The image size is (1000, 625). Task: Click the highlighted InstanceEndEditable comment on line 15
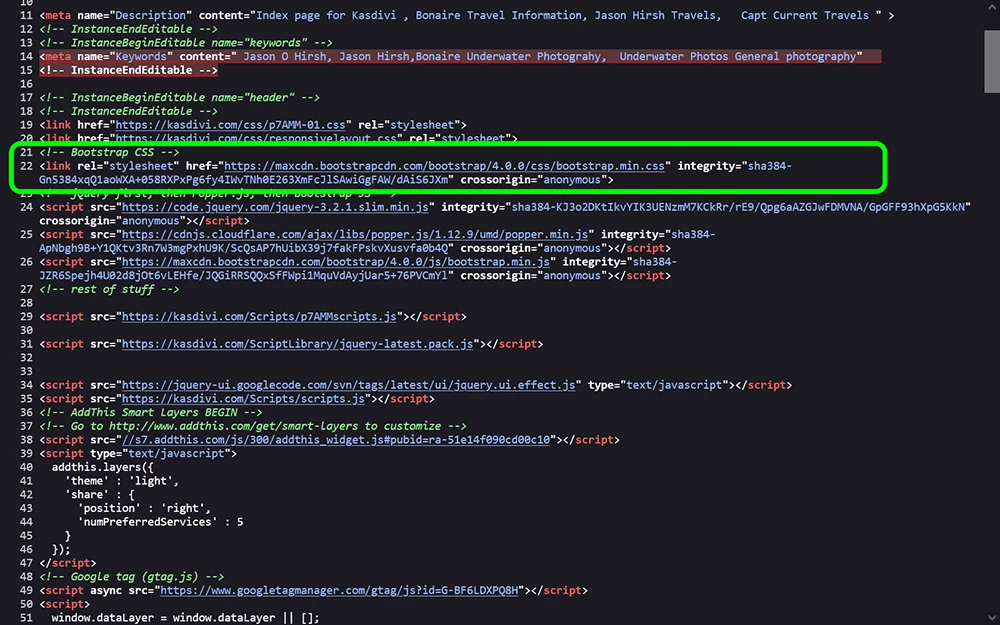pyautogui.click(x=128, y=70)
